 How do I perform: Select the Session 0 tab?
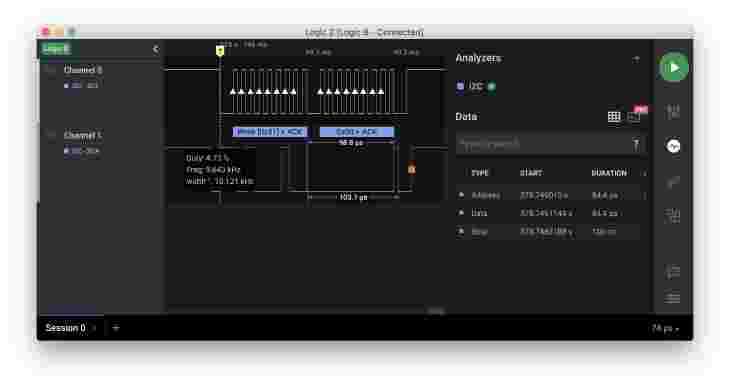pyautogui.click(x=65, y=328)
